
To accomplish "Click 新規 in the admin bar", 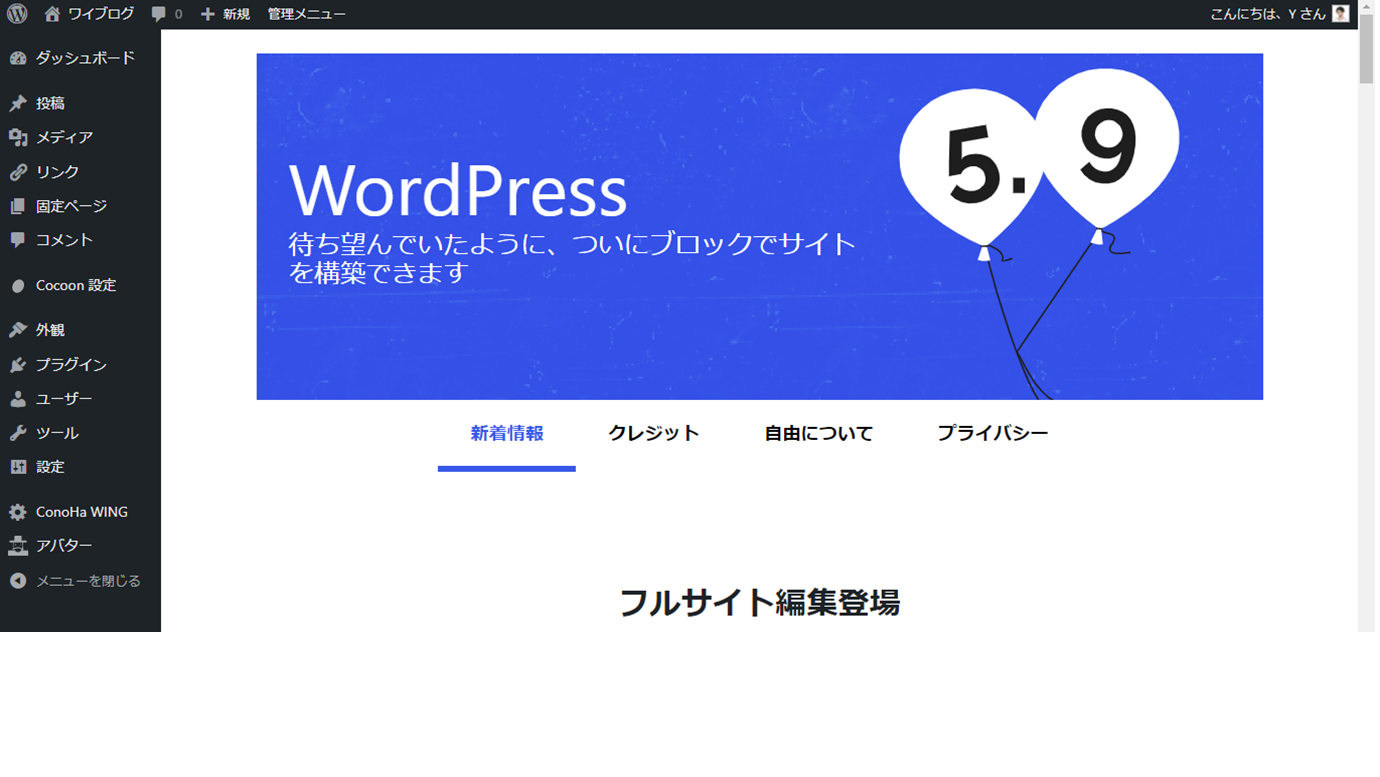I will click(x=236, y=14).
